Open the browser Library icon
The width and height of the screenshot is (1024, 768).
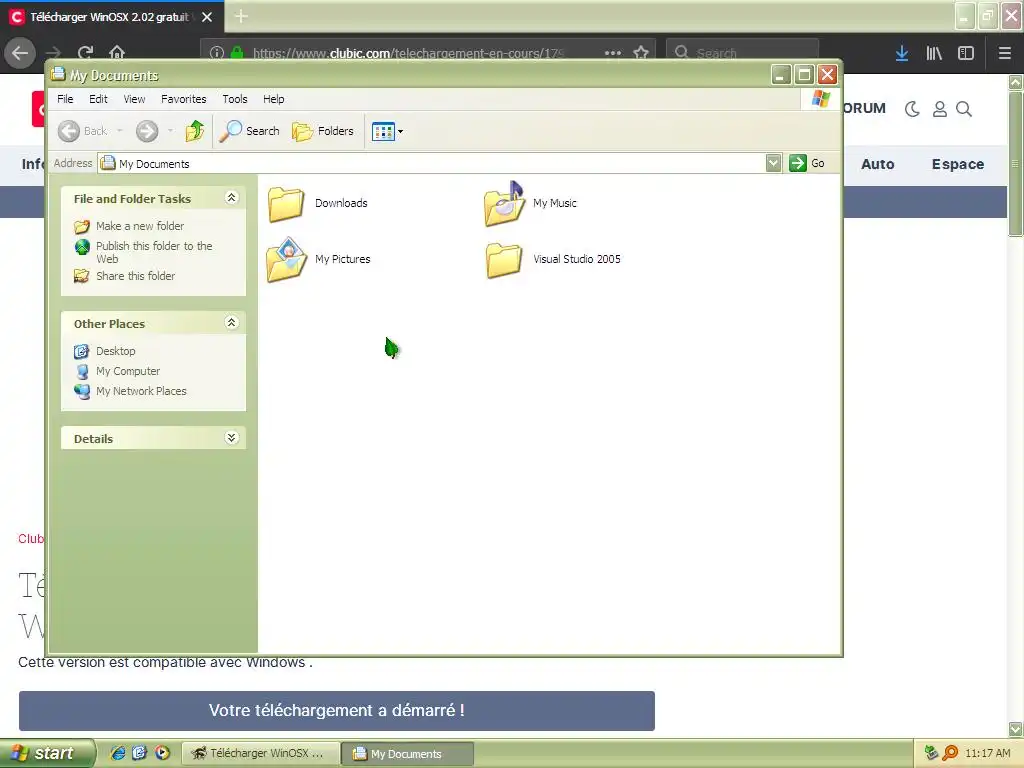[934, 53]
